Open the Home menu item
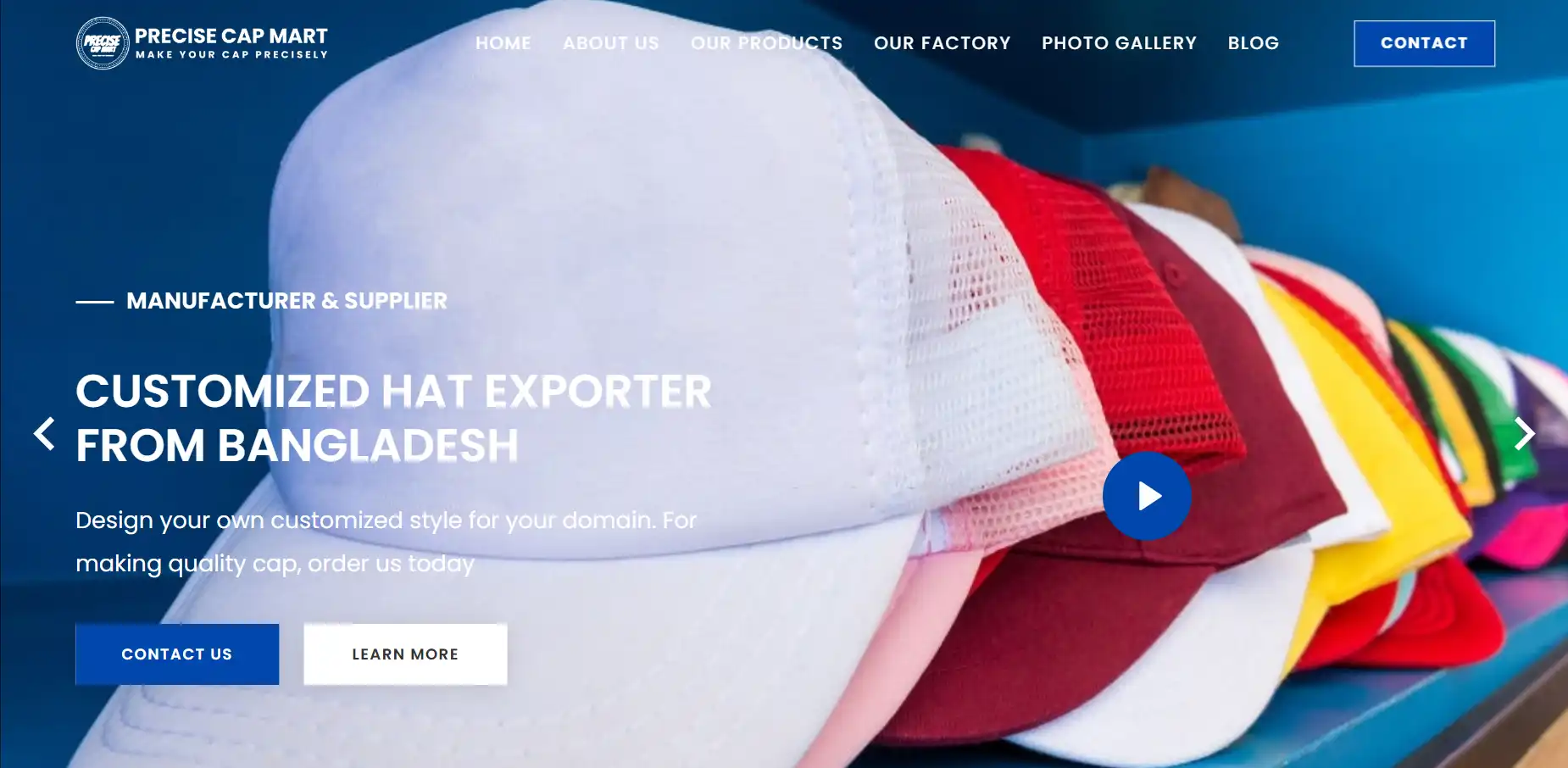 503,43
